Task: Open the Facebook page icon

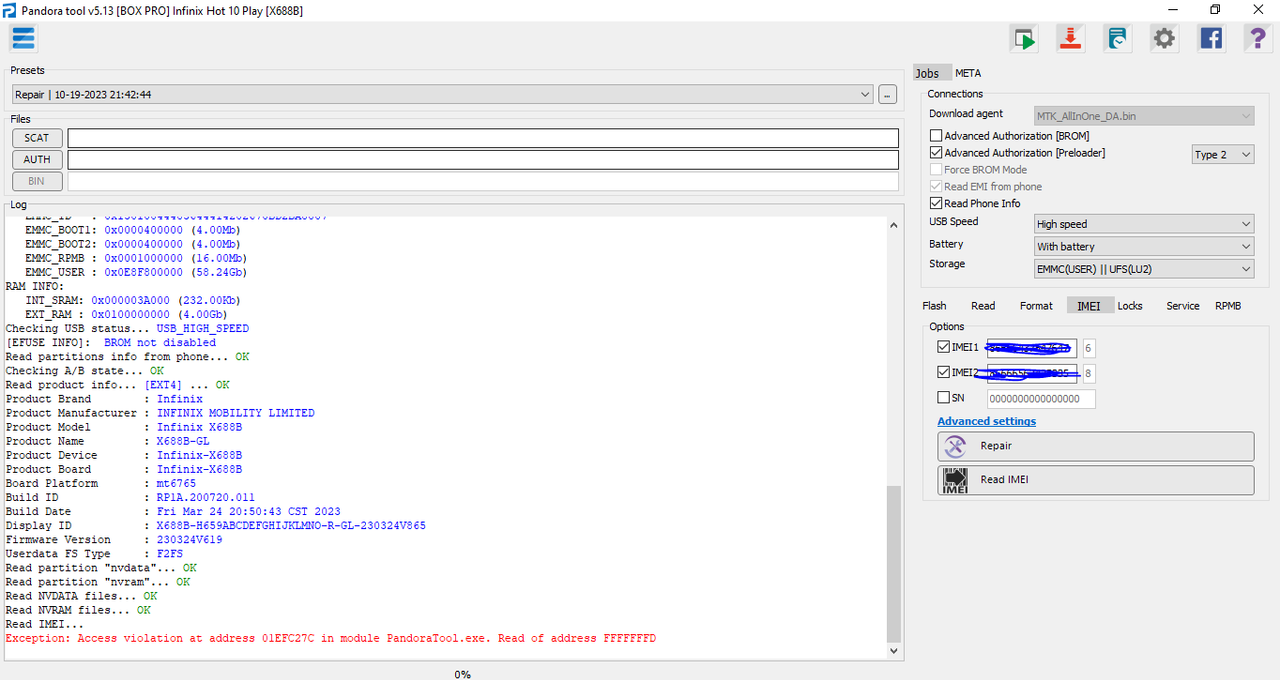Action: (1211, 39)
